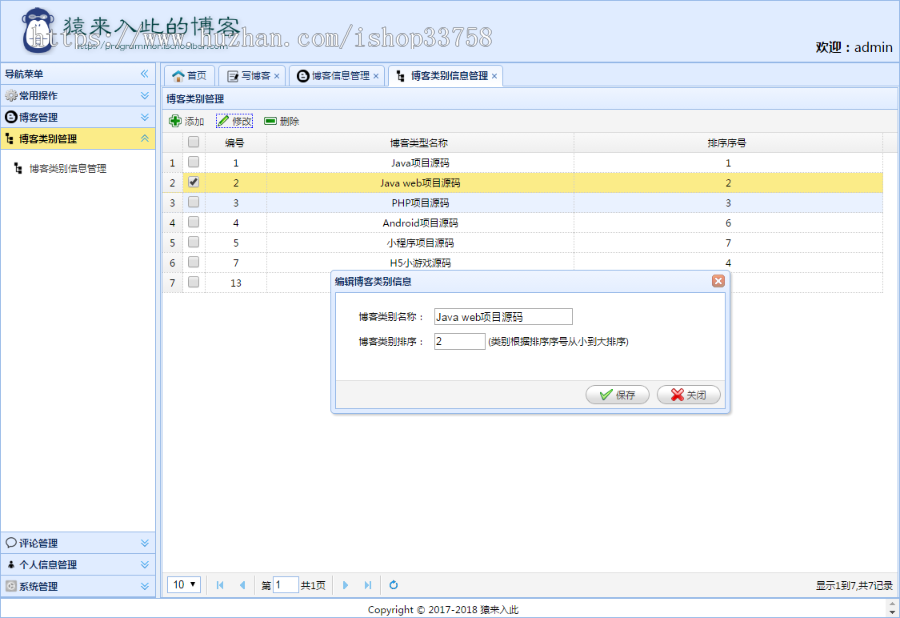Image resolution: width=900 pixels, height=618 pixels.
Task: Click the refresh icon in the pagination bar
Action: [x=393, y=585]
